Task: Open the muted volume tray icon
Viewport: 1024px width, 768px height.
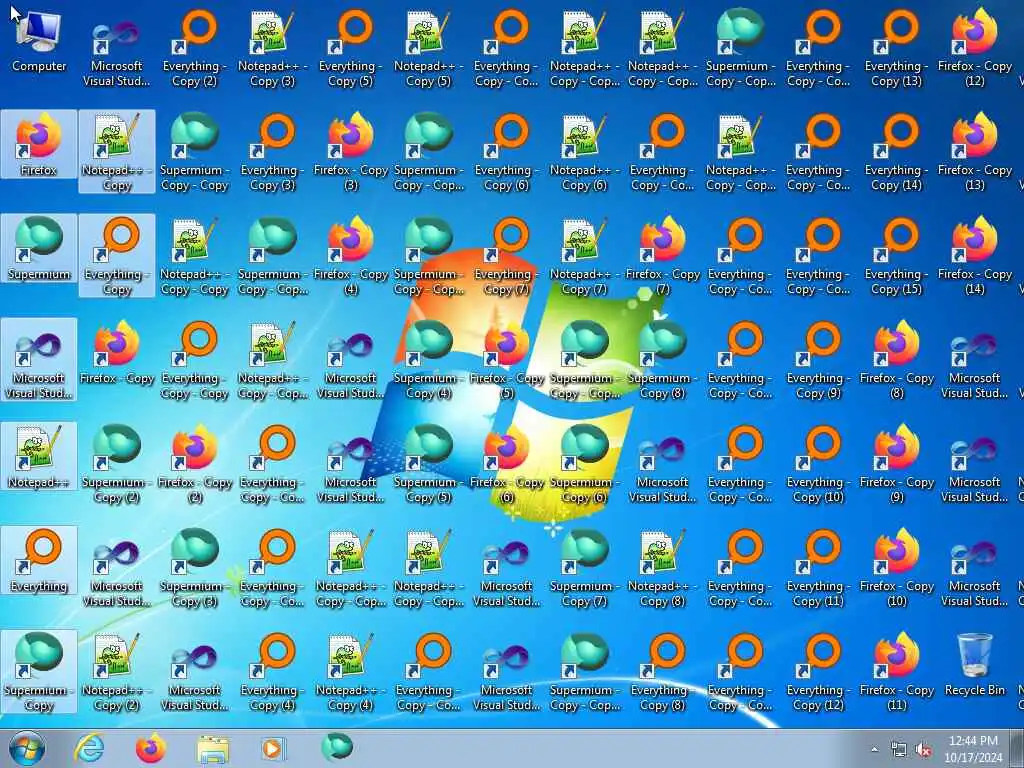Action: (x=923, y=750)
